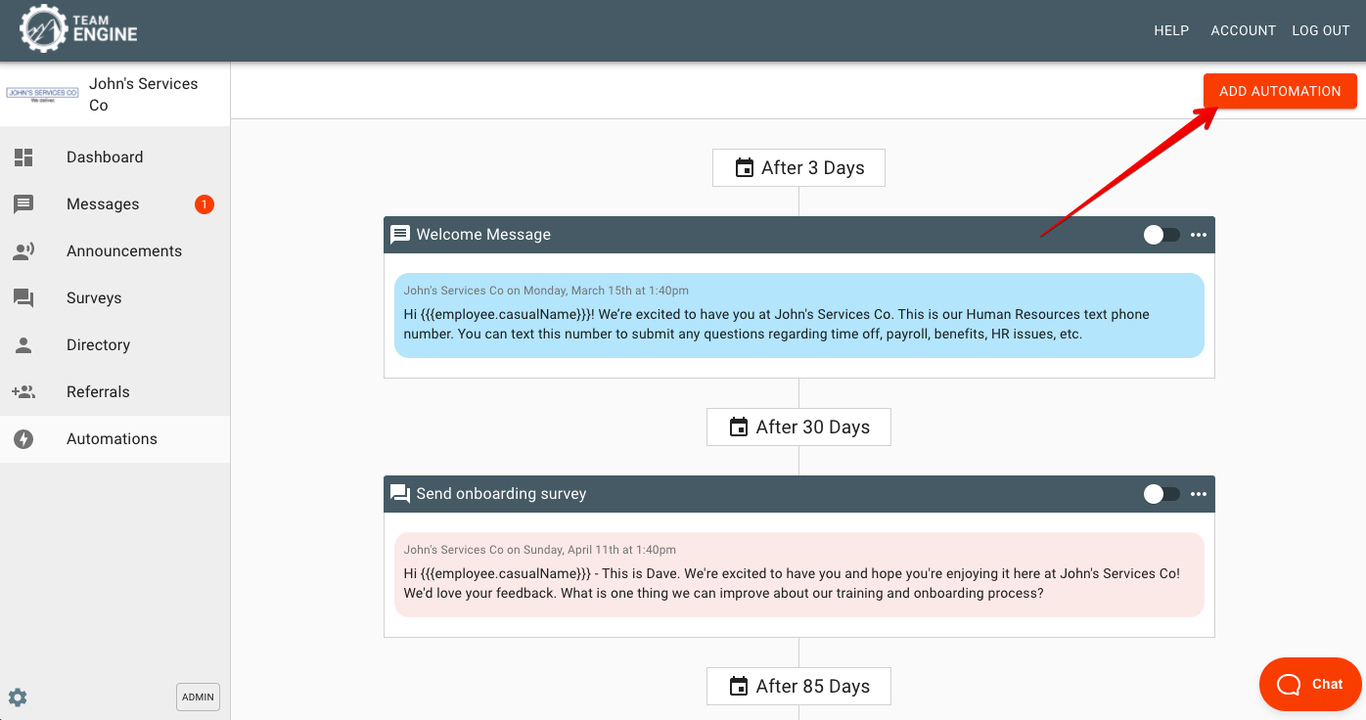Open Directory in the sidebar
1366x720 pixels.
(115, 345)
